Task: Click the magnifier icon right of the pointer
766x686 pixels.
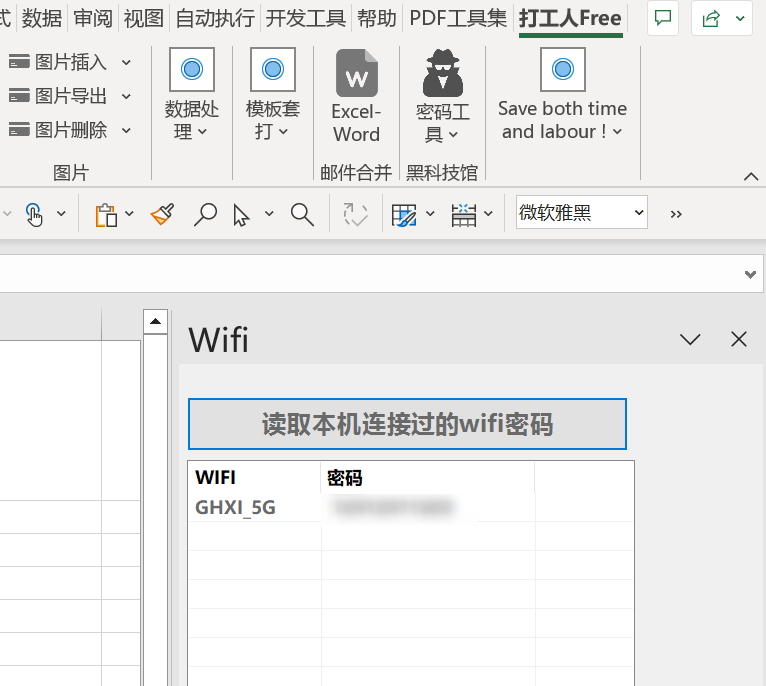Action: pyautogui.click(x=302, y=214)
